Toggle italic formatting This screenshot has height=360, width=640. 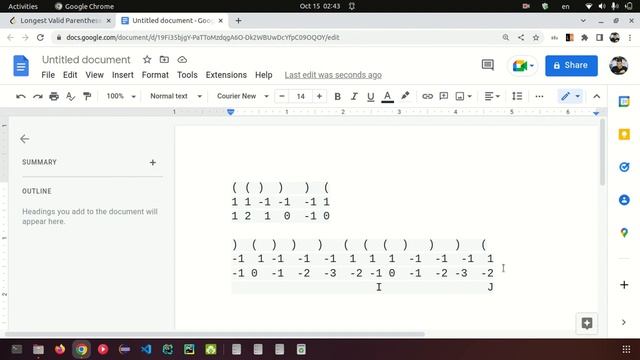(354, 96)
